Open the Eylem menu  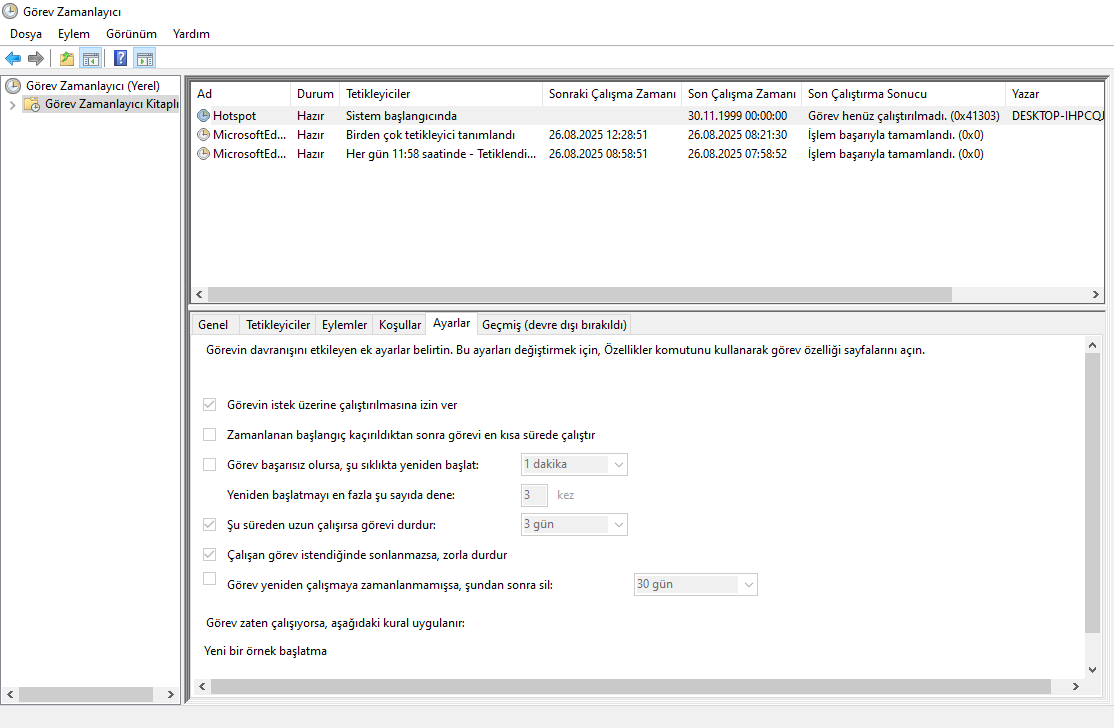[x=74, y=34]
